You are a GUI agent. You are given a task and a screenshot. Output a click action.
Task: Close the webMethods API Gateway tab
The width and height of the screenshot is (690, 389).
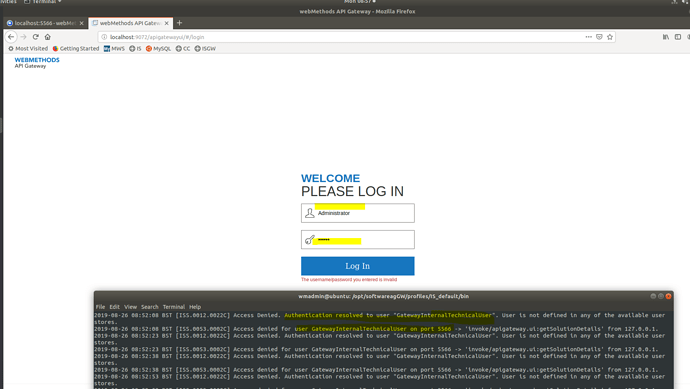pyautogui.click(x=166, y=23)
